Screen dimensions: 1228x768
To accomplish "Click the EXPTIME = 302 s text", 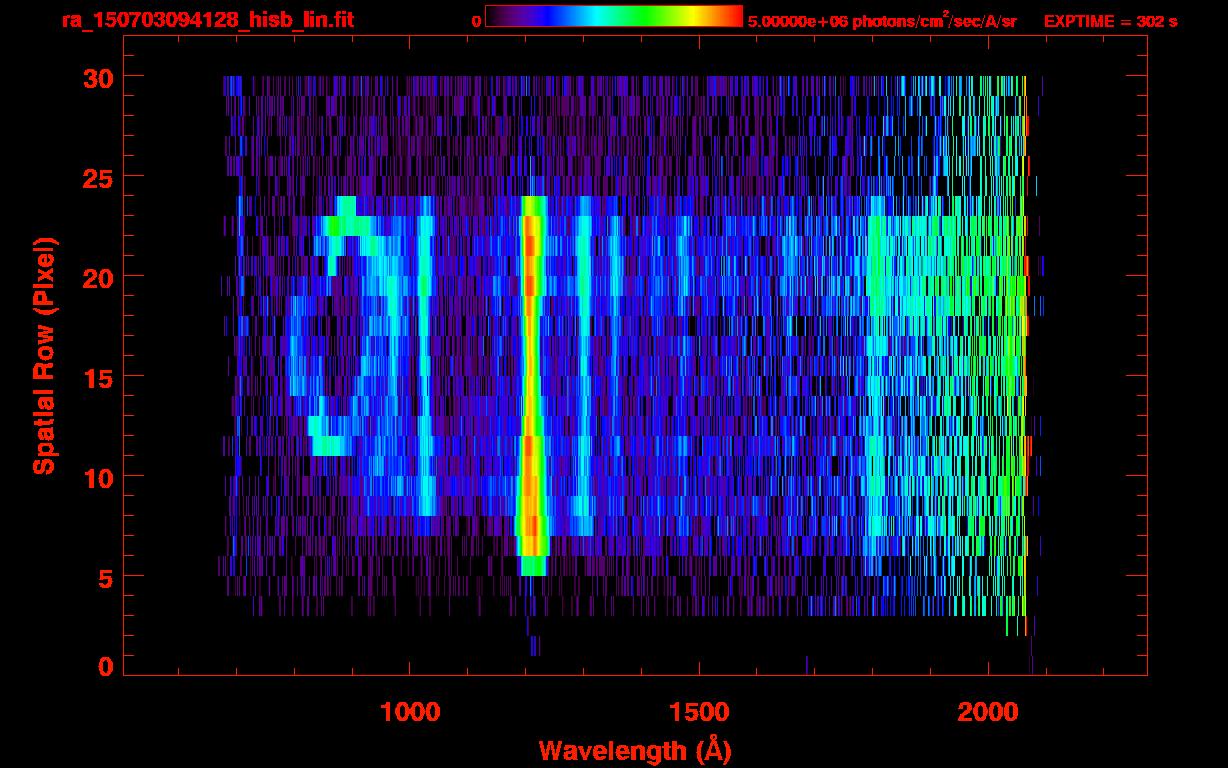I will point(1110,21).
